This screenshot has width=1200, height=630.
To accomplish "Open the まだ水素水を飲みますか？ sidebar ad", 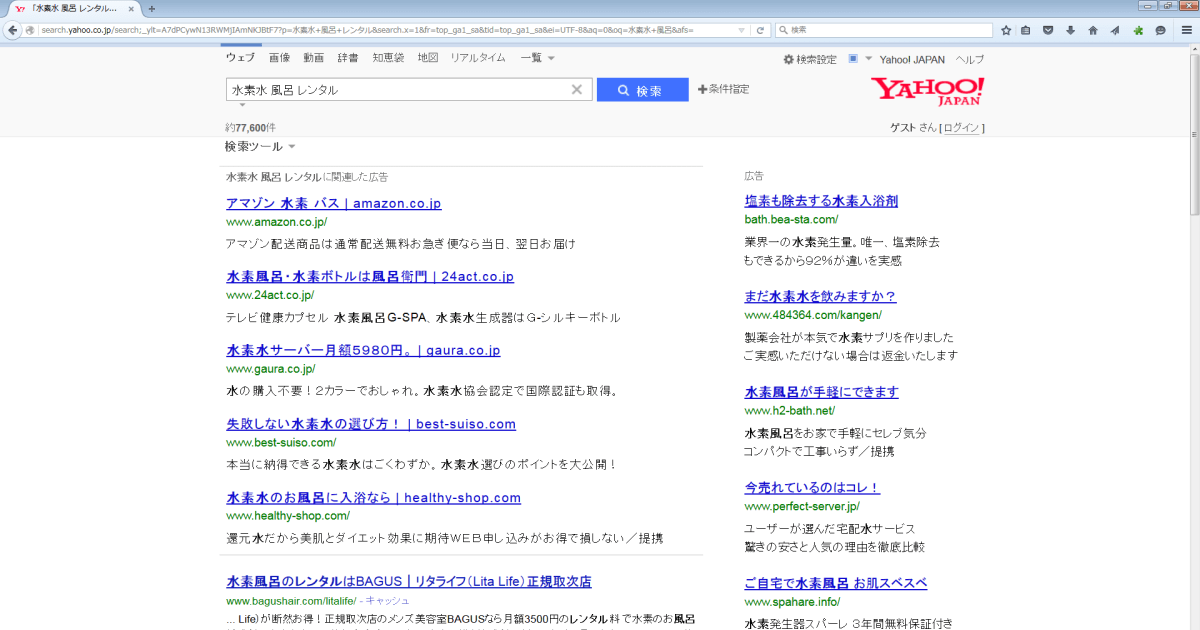I will (x=820, y=296).
